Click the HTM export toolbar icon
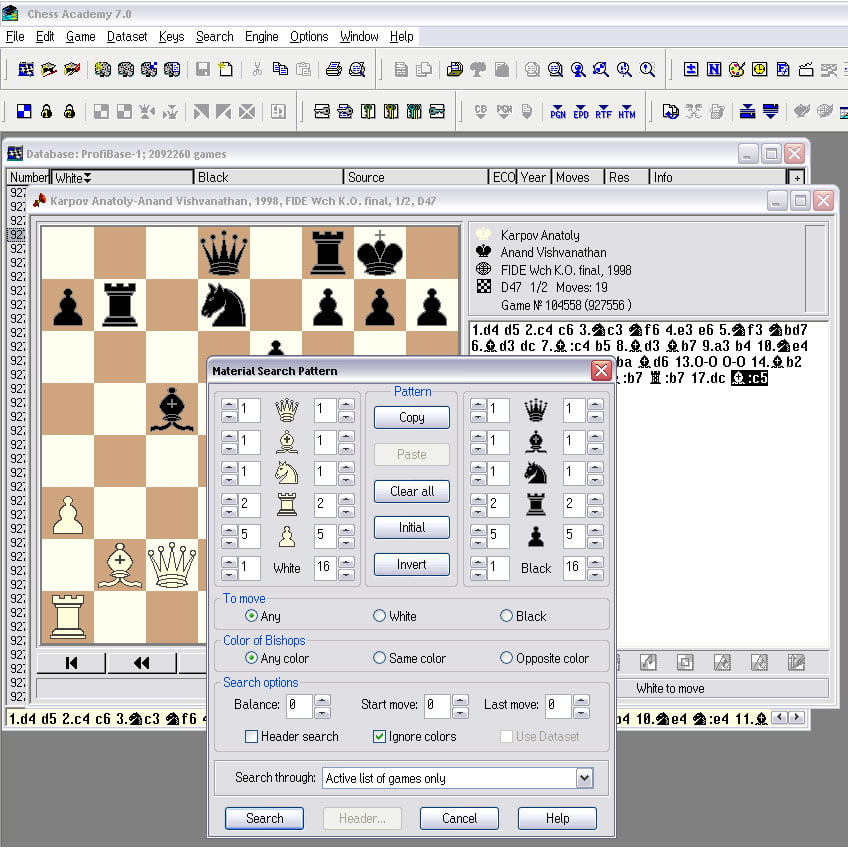Screen dimensions: 848x848 627,111
